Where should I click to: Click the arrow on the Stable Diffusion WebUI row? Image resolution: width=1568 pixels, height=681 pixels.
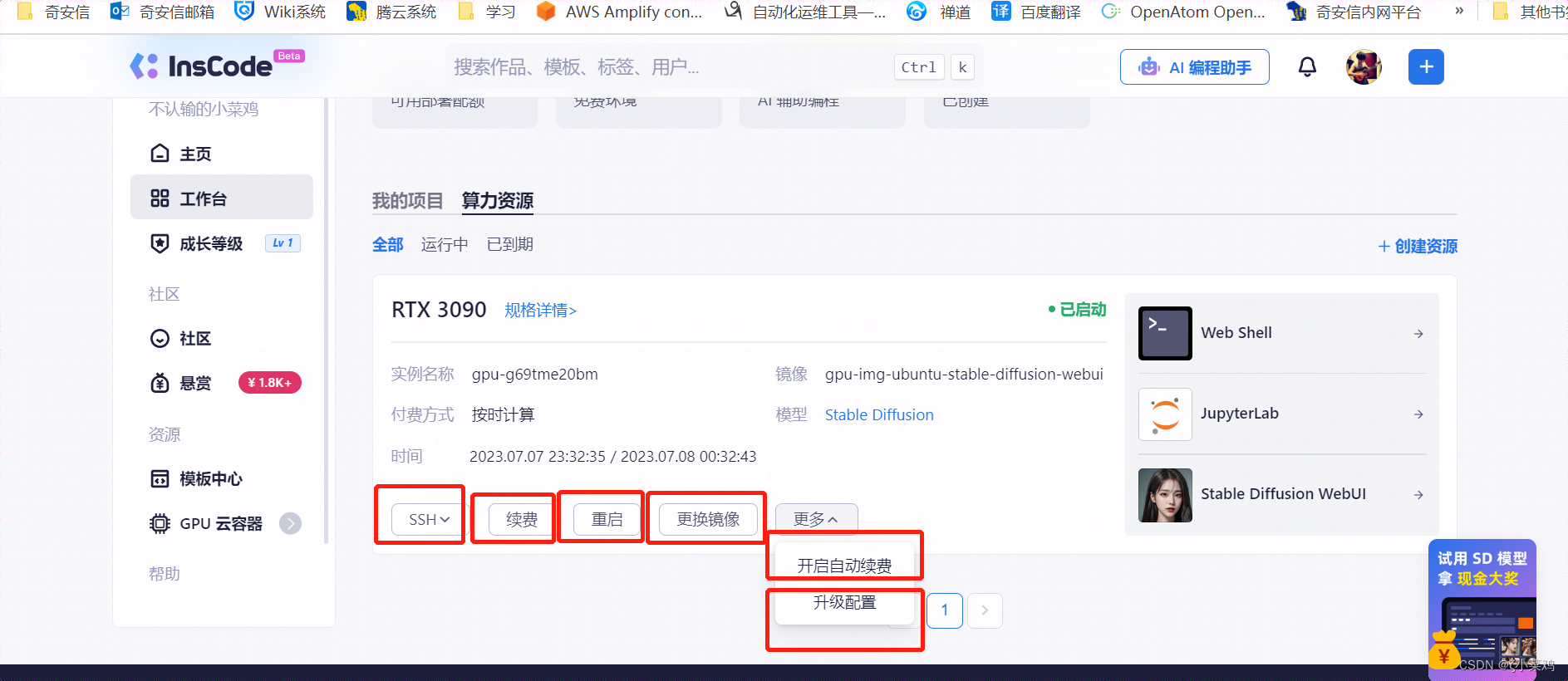click(x=1418, y=495)
